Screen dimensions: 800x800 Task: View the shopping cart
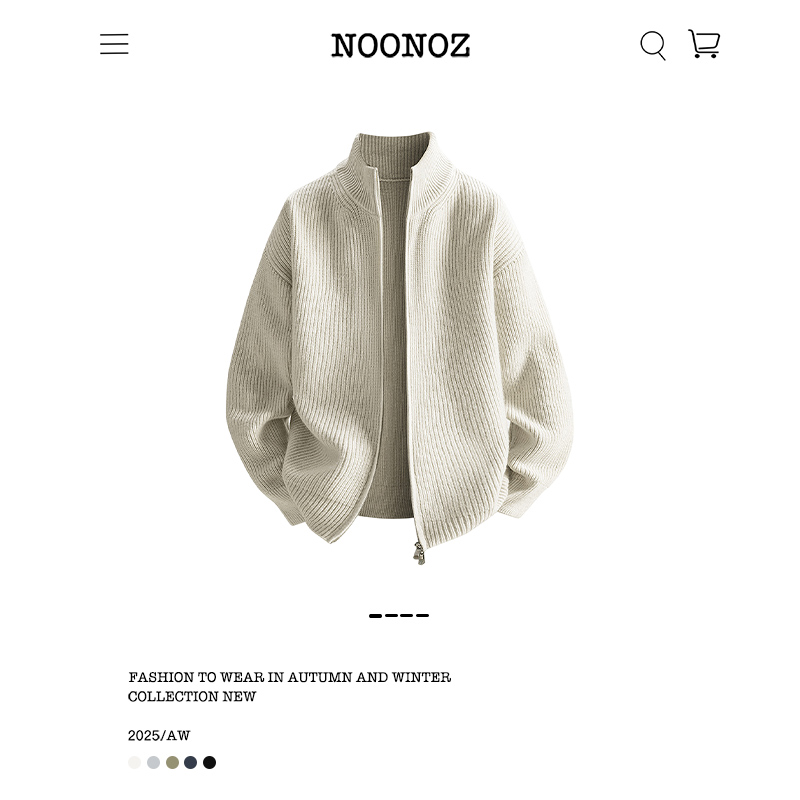[704, 43]
